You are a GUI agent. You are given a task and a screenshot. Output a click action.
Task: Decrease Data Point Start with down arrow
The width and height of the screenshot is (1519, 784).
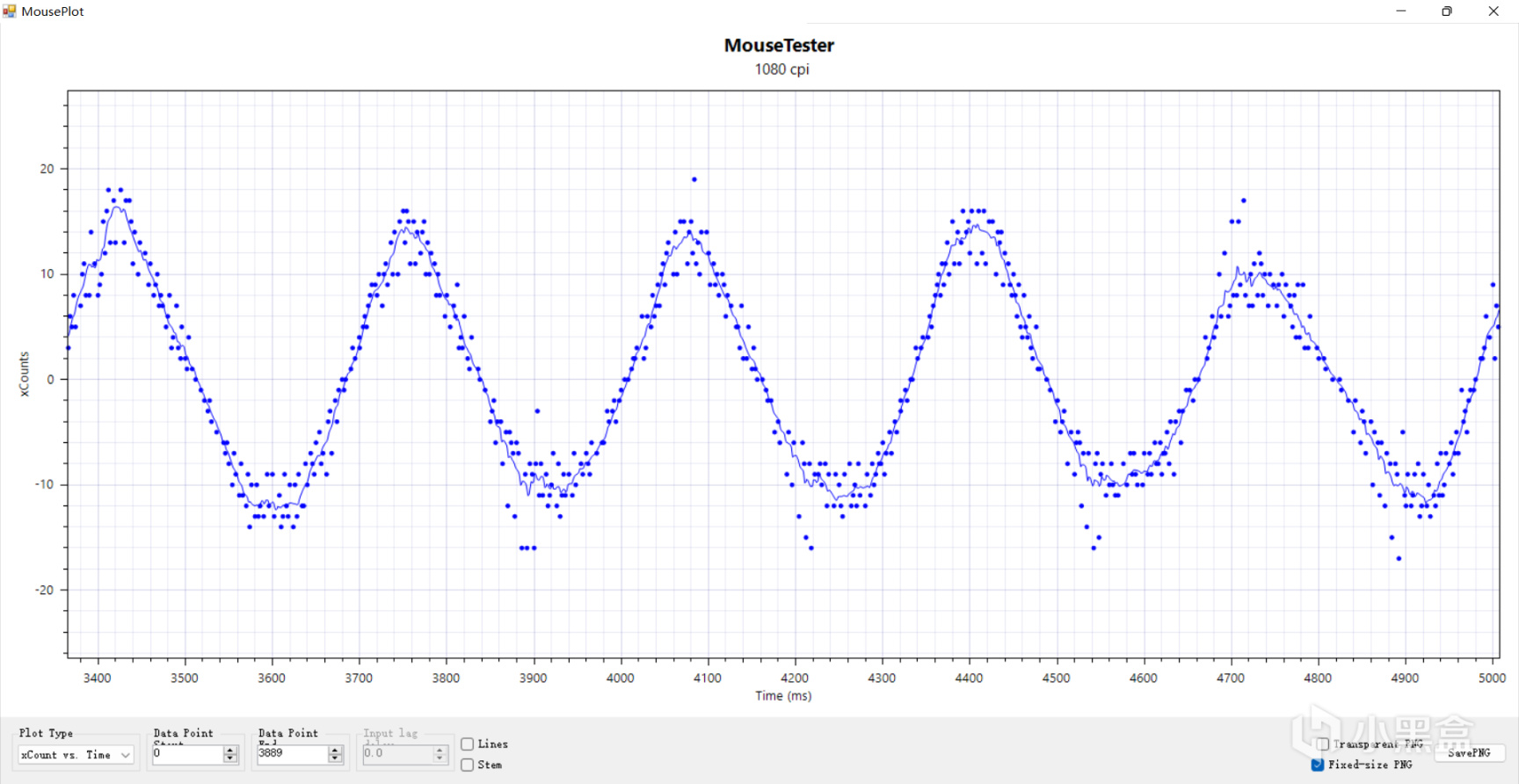(x=230, y=759)
